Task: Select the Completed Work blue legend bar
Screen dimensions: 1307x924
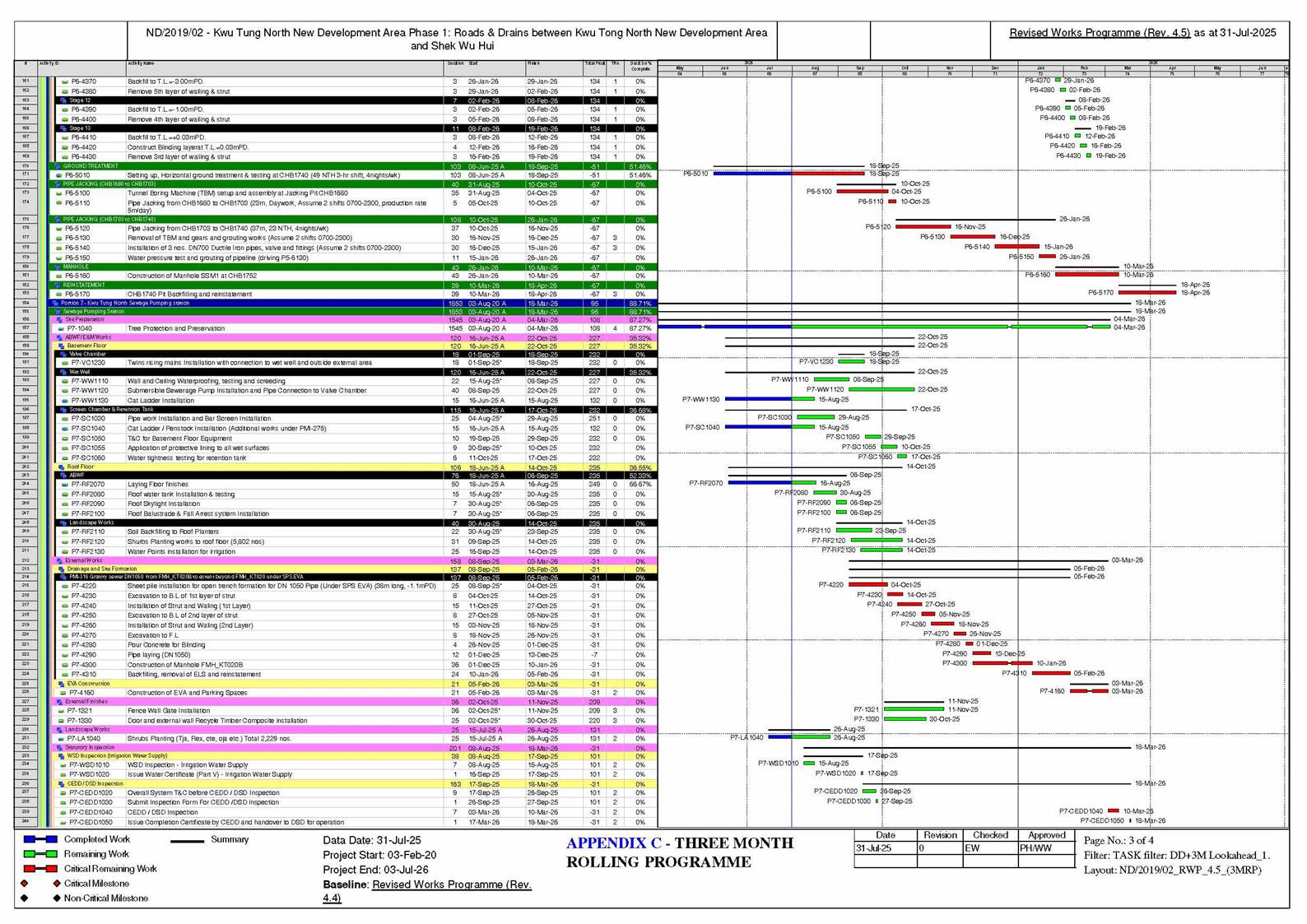Action: click(x=40, y=840)
